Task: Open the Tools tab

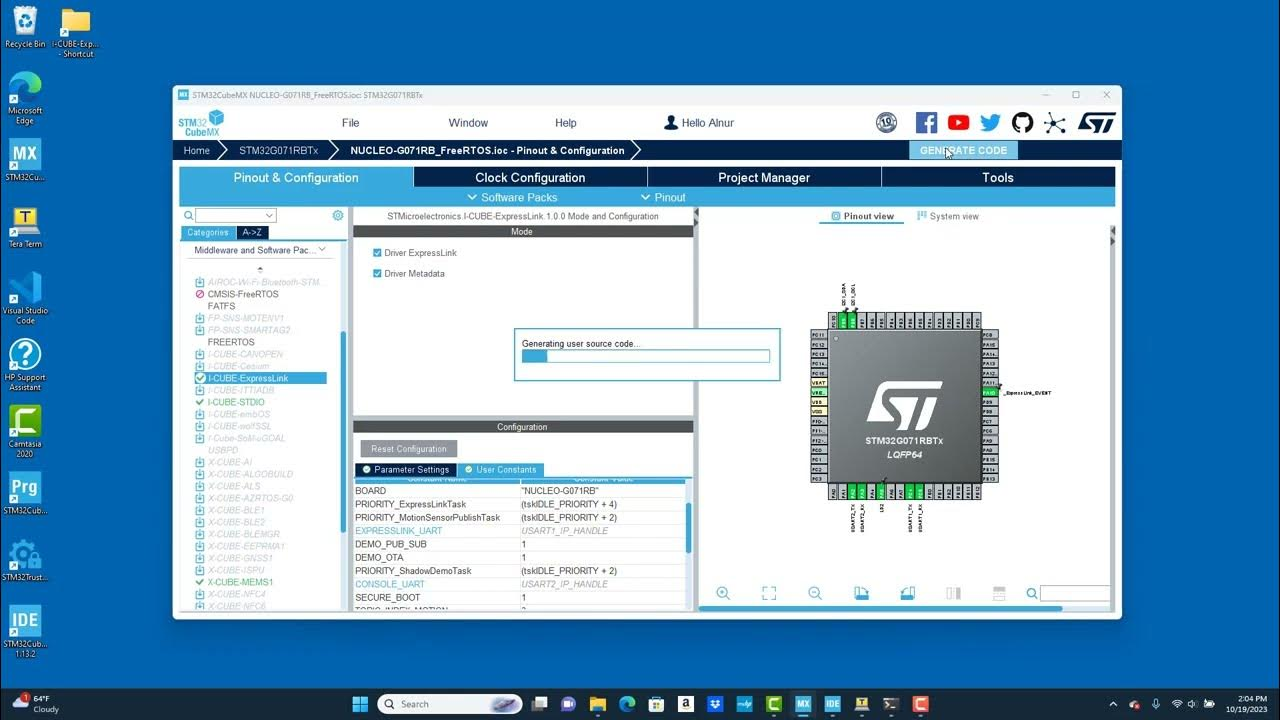Action: (x=998, y=177)
